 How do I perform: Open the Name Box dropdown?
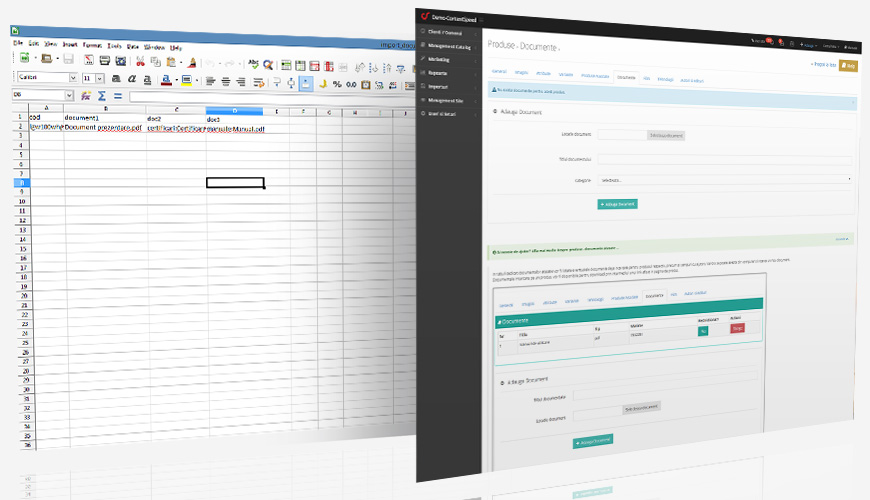(69, 95)
